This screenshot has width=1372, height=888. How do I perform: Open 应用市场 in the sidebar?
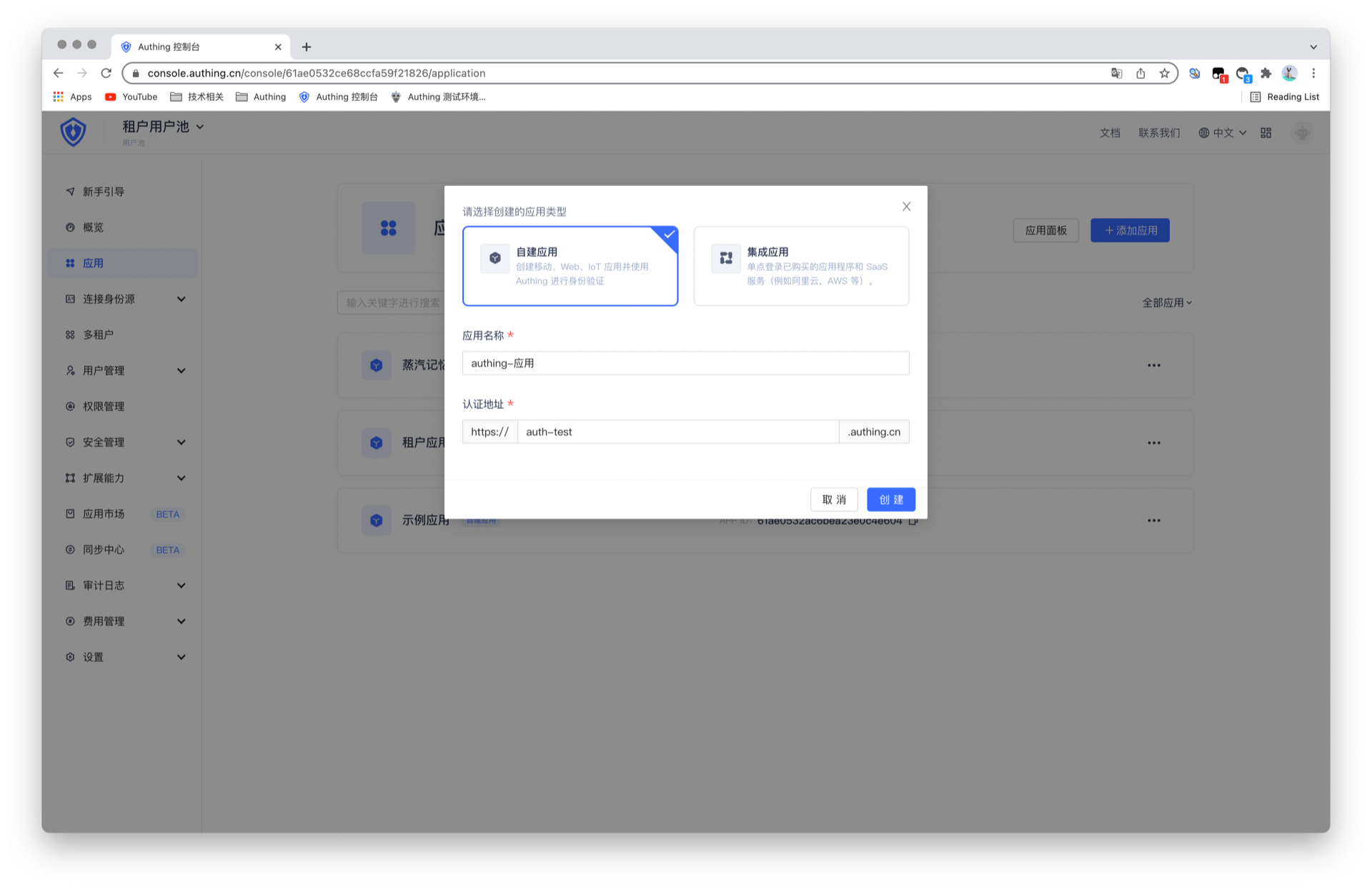coord(104,513)
